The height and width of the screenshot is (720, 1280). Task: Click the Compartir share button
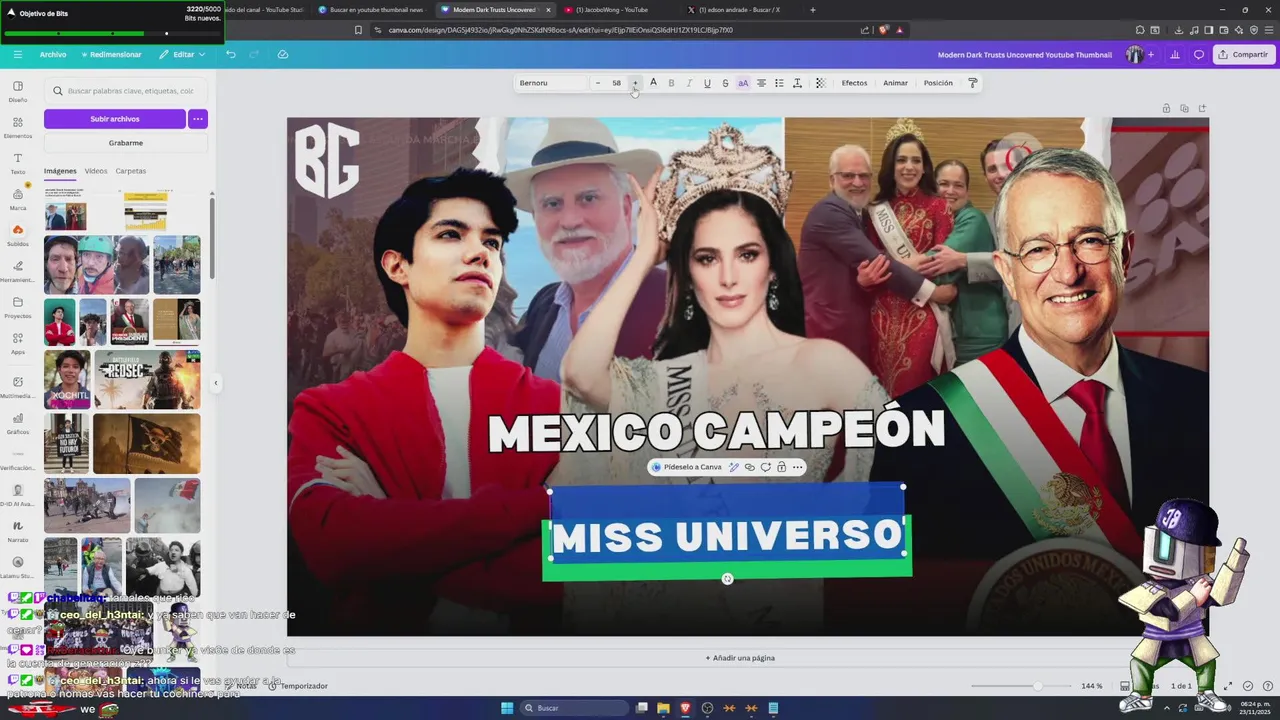(x=1243, y=54)
